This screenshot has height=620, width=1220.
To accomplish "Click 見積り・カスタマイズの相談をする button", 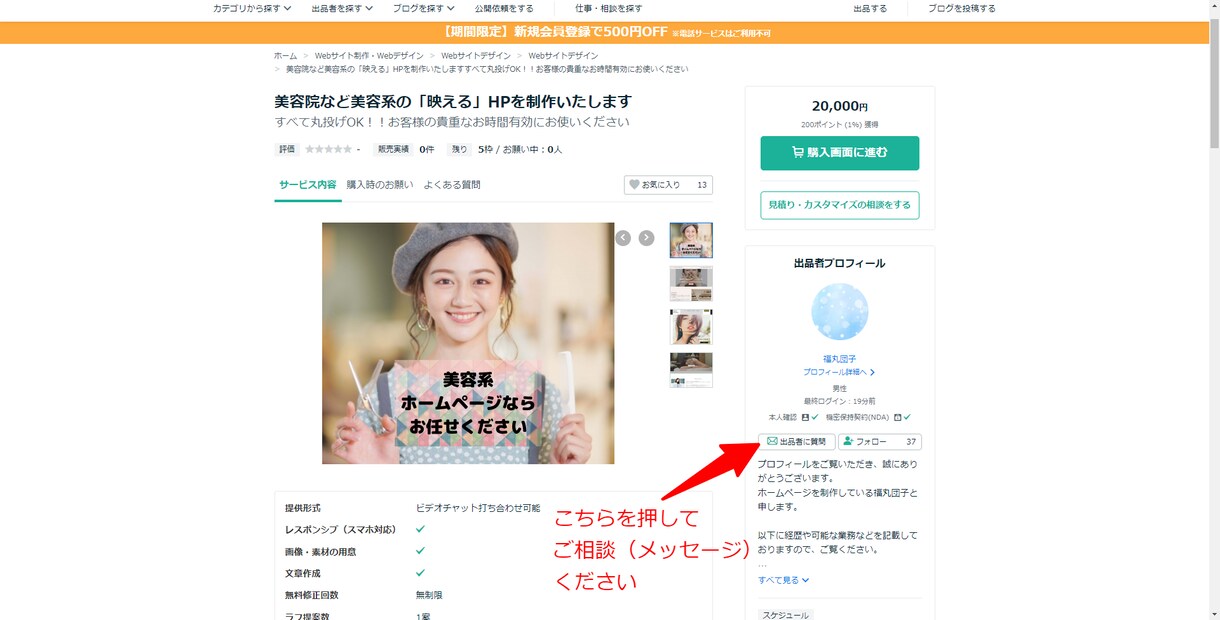I will click(x=840, y=205).
